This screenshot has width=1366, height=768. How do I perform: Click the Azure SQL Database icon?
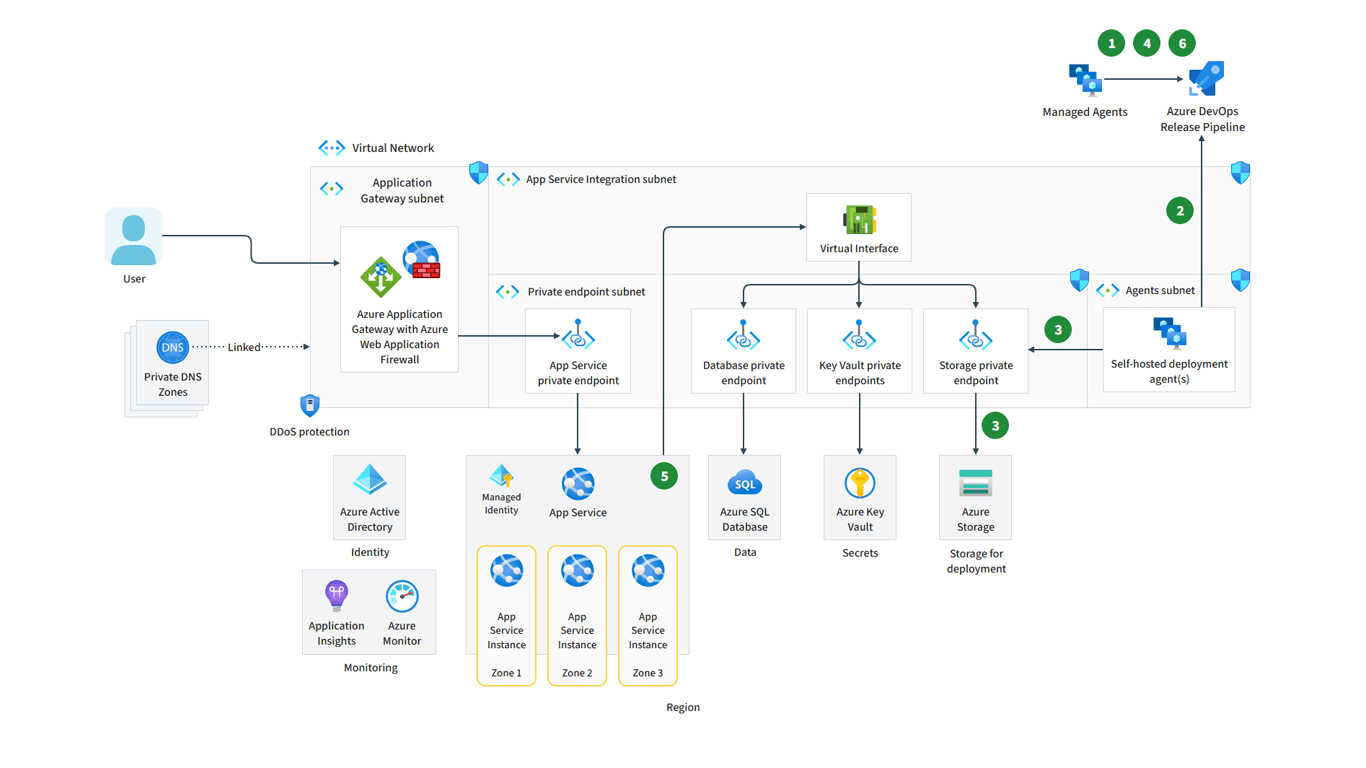click(x=744, y=483)
